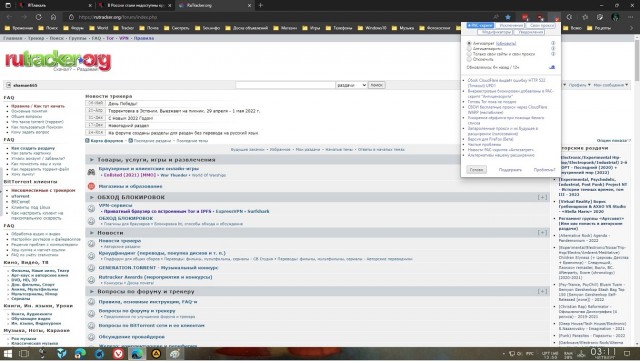Screen dimensions: 640x361
Task: Open the browser tab actions icon at the top-left
Action: 8,5
